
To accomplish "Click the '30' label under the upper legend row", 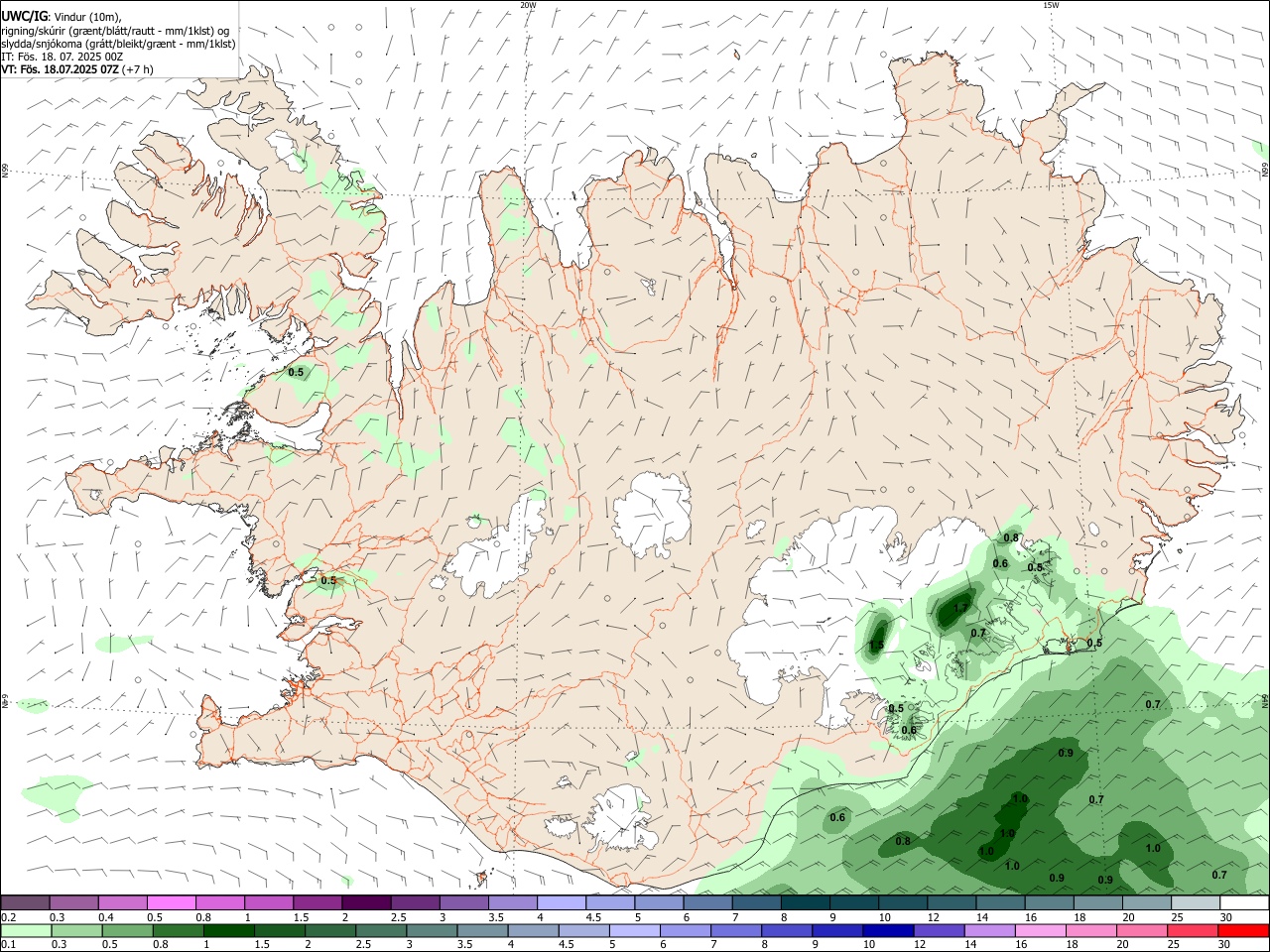I will (x=1225, y=917).
